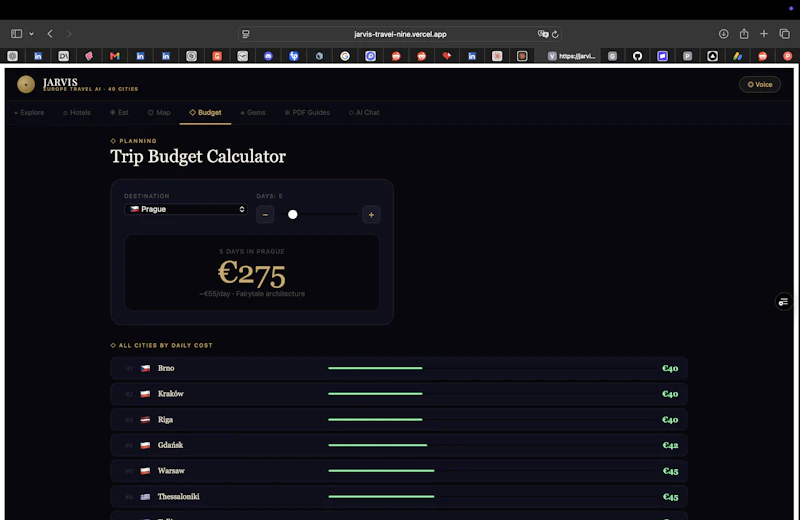Open the PDF Guides tab
The width and height of the screenshot is (800, 520).
coord(307,112)
